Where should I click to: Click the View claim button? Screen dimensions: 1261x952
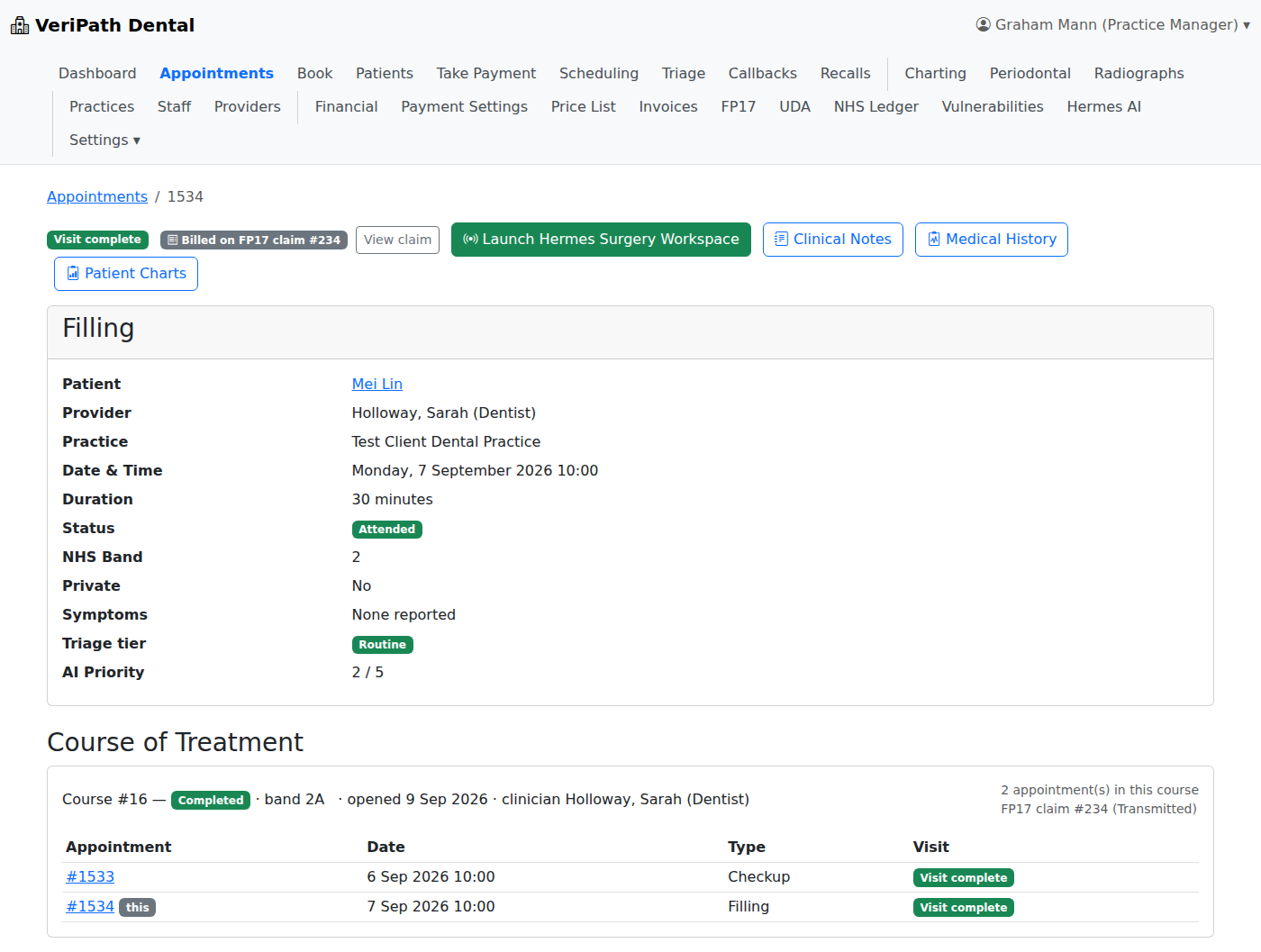pyautogui.click(x=397, y=240)
